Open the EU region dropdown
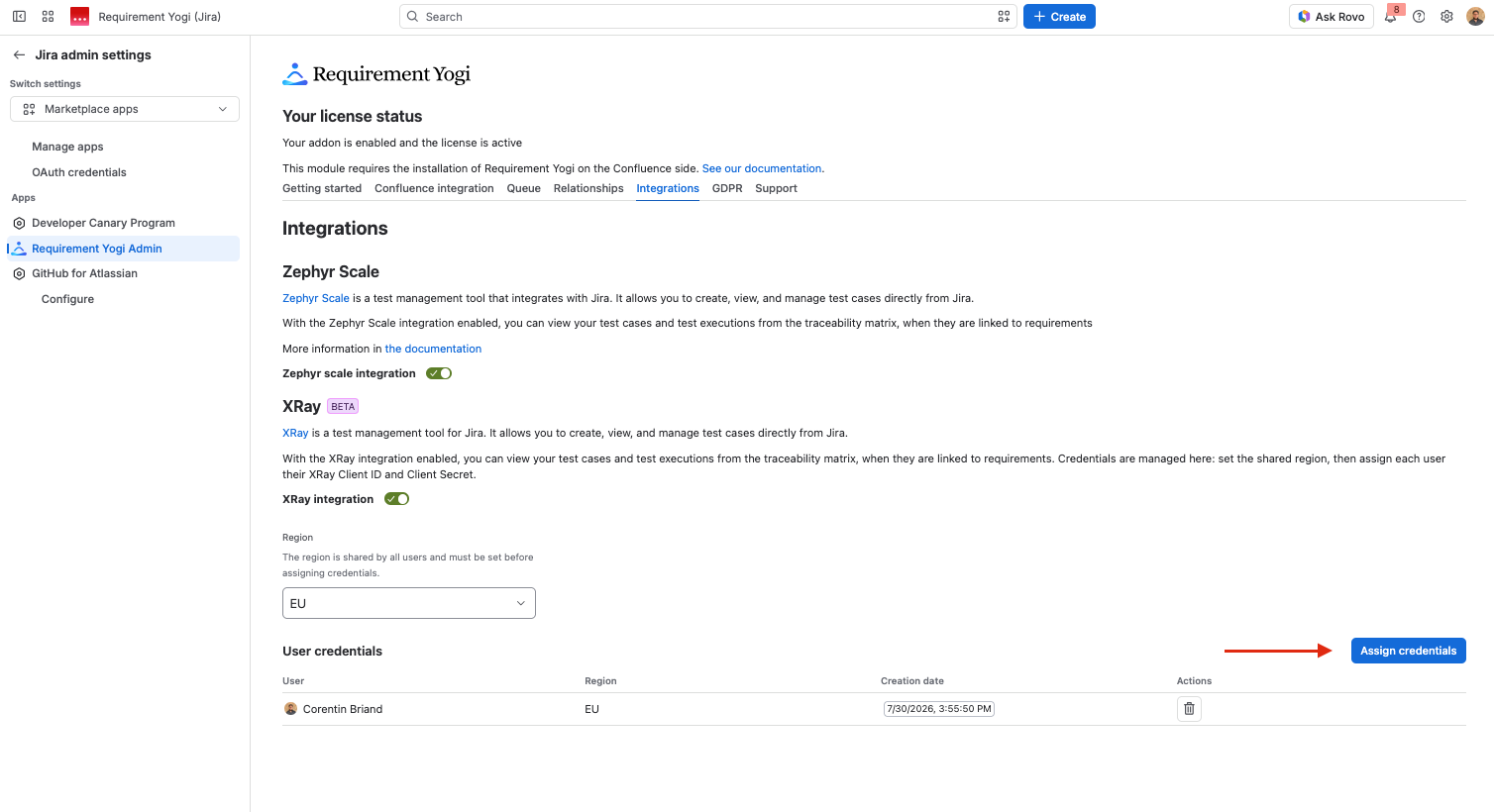Image resolution: width=1494 pixels, height=812 pixels. (409, 603)
